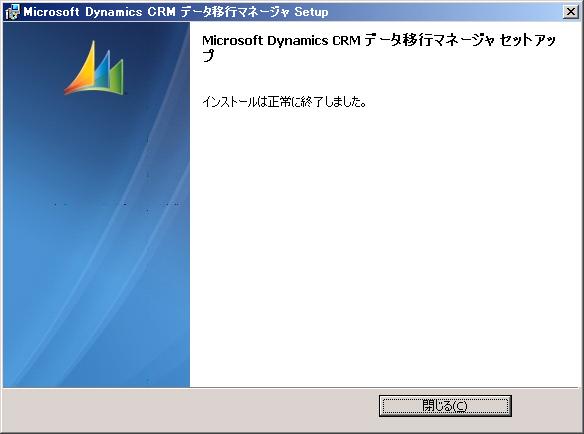The height and width of the screenshot is (434, 584).
Task: Click the word Setup in title bar
Action: point(311,12)
